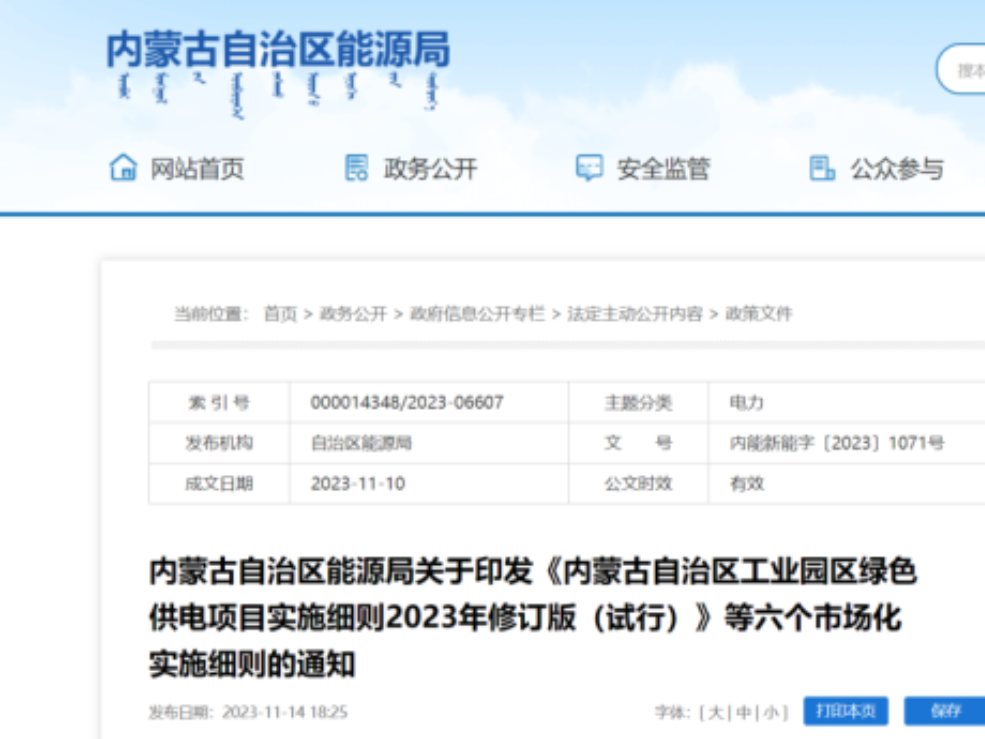985x739 pixels.
Task: Open the 公众参与 navigation item
Action: pyautogui.click(x=897, y=168)
